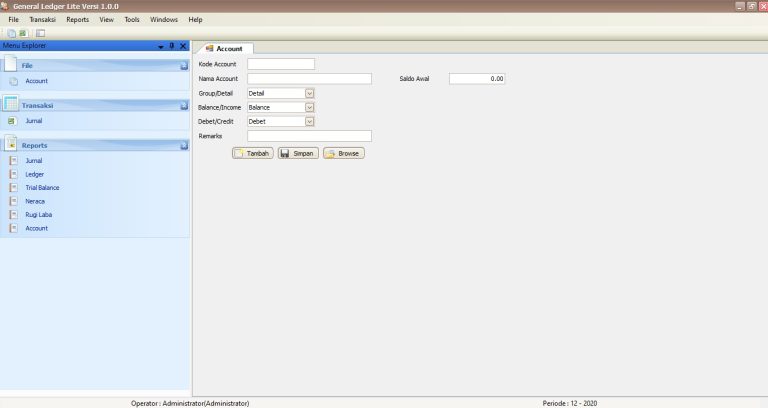Open the Group/Detail dropdown
The width and height of the screenshot is (768, 408).
click(x=309, y=93)
